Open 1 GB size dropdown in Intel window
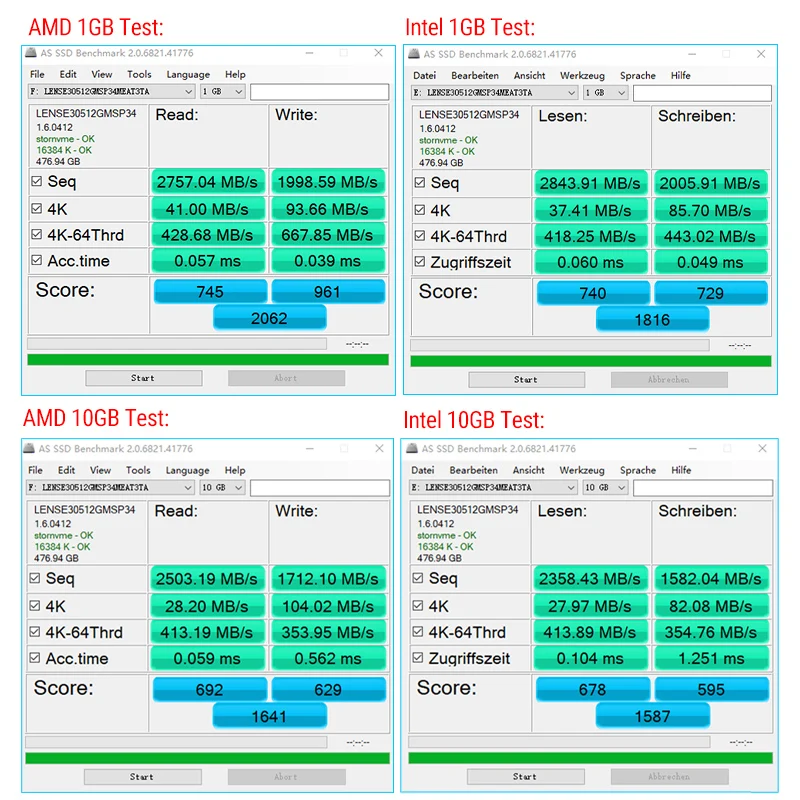Viewport: 800px width, 800px height. (x=605, y=93)
